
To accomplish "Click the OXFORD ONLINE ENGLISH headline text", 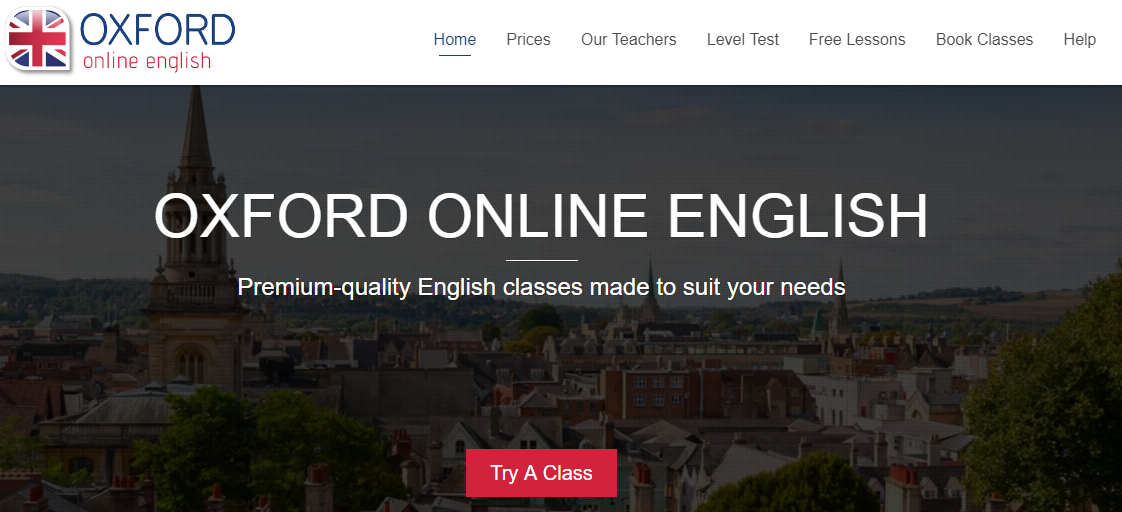I will point(541,216).
